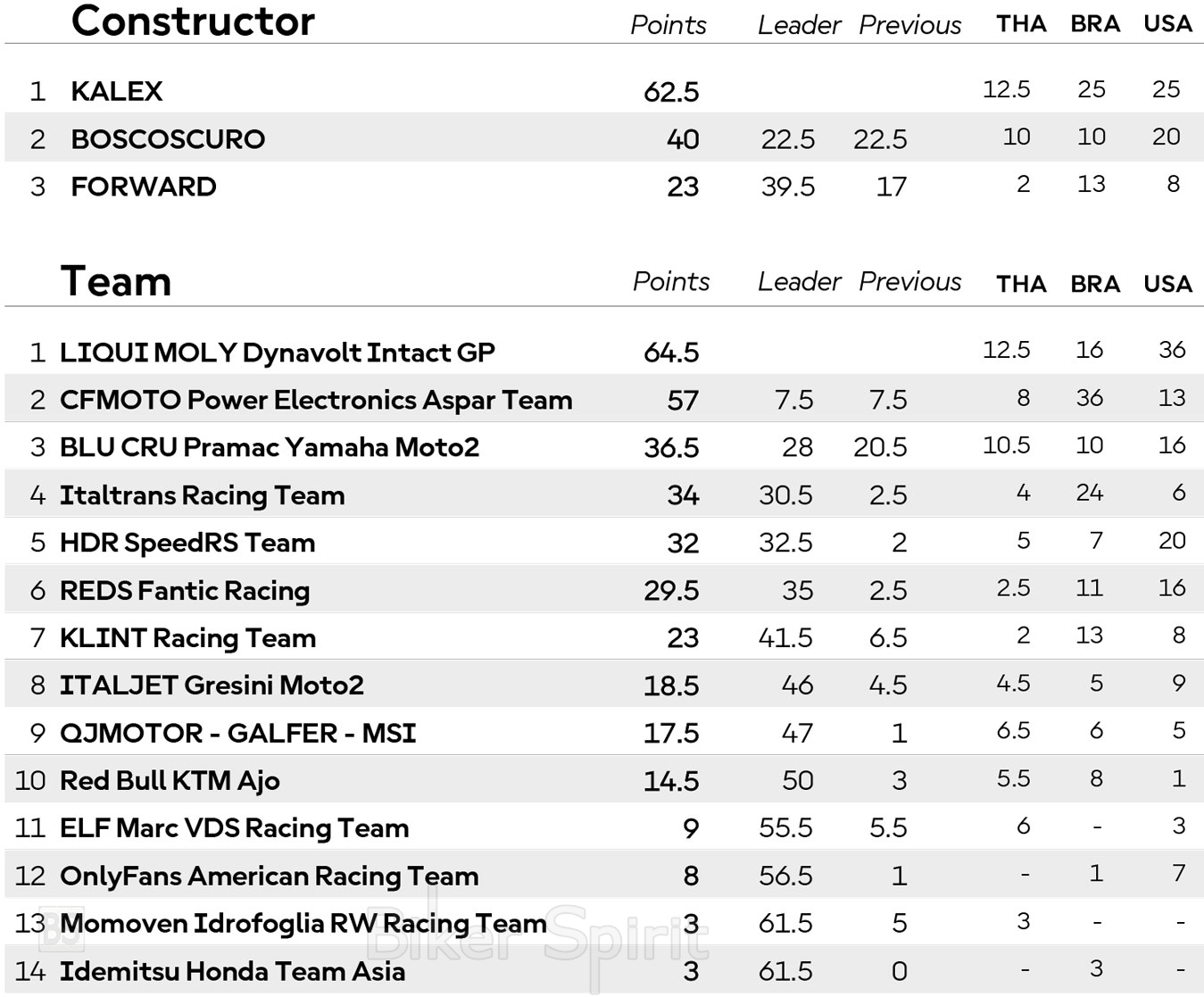Click the Constructor table heading

pos(193,21)
